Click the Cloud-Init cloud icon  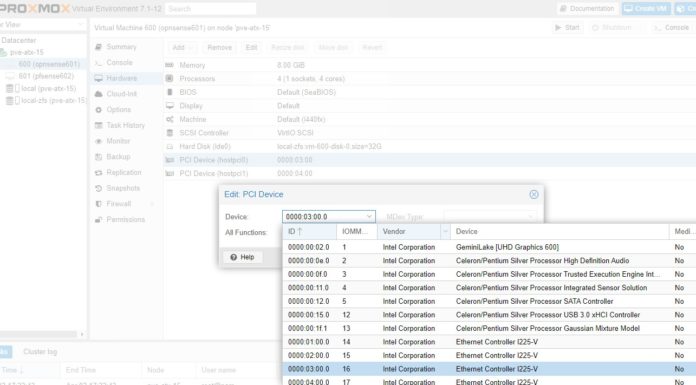[x=99, y=94]
